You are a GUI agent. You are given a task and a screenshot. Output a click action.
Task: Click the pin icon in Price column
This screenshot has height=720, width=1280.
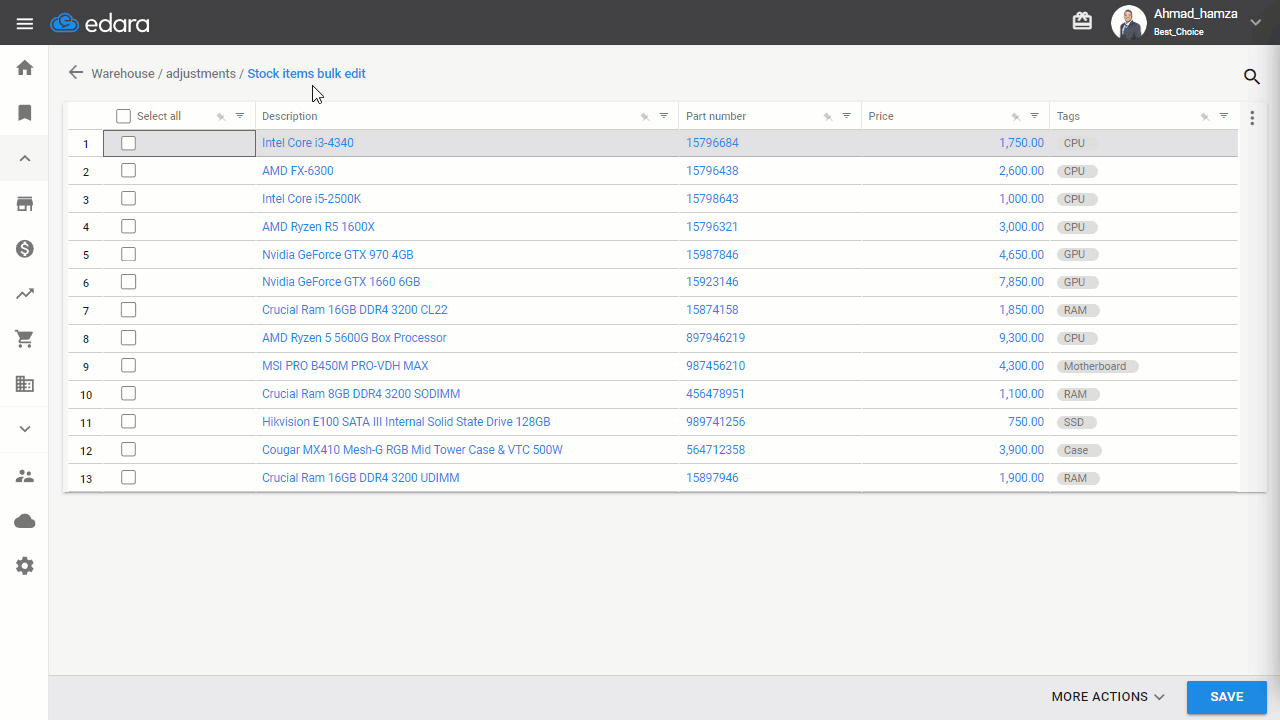pyautogui.click(x=1016, y=117)
